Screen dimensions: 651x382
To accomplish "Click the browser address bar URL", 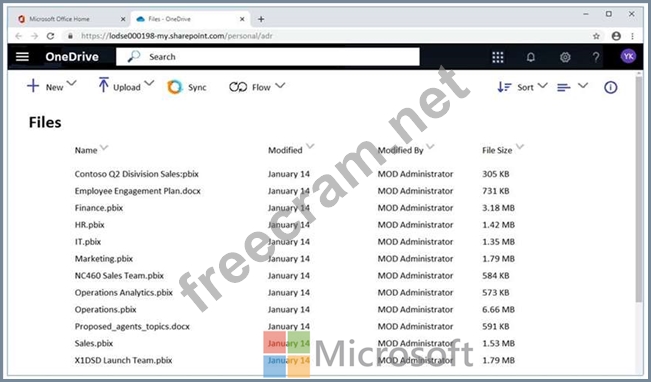I will point(177,36).
